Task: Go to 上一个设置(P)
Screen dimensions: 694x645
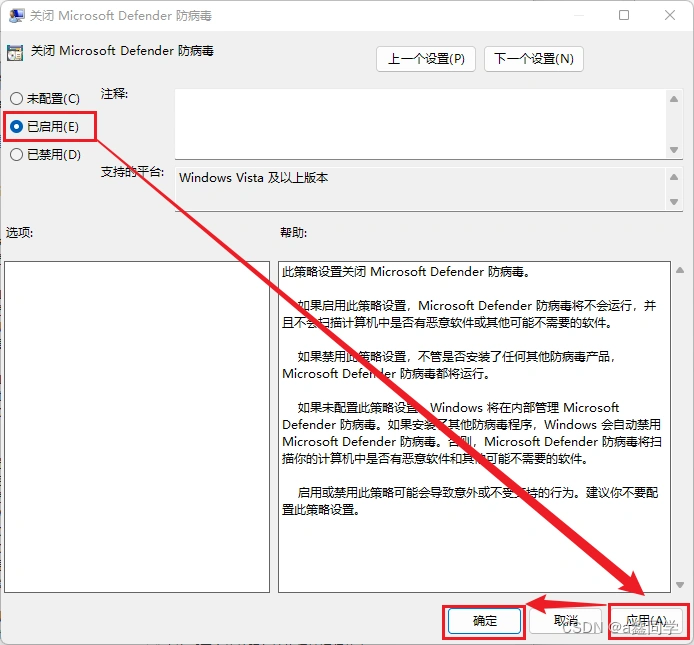Action: point(426,59)
